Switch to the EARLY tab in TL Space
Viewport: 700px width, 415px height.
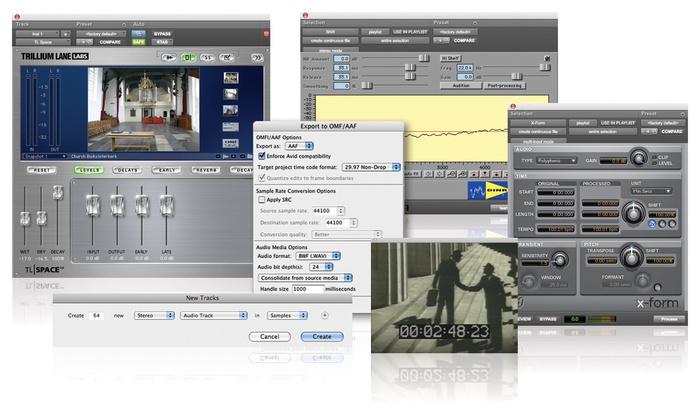167,170
